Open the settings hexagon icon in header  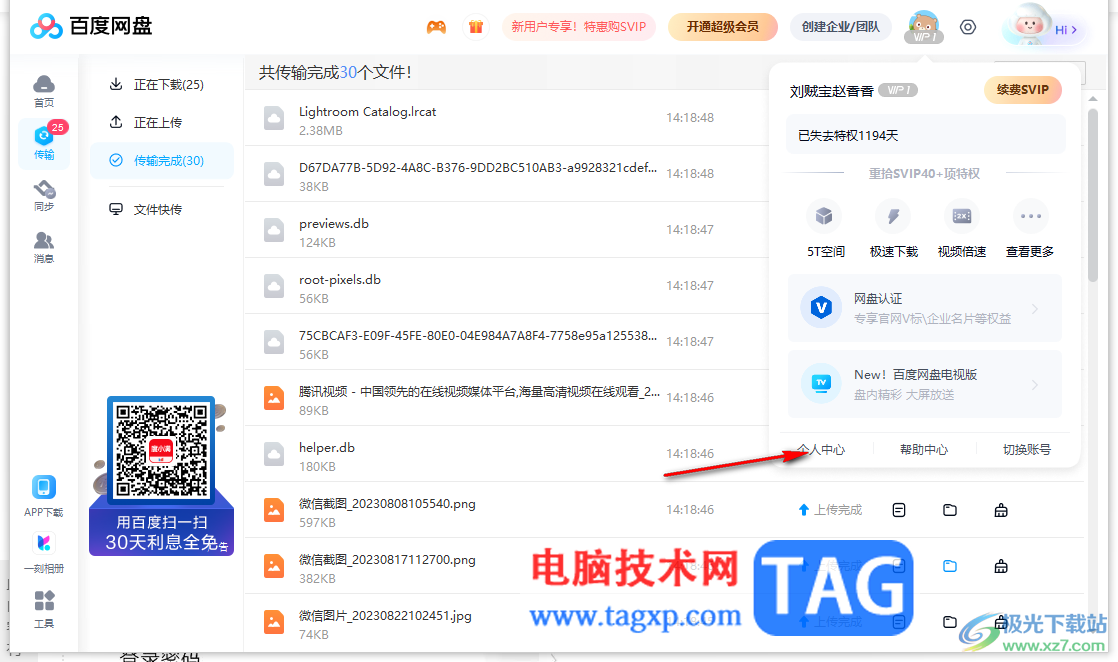(968, 27)
